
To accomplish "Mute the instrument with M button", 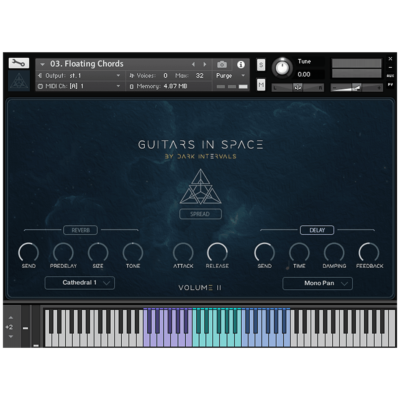I will point(261,85).
